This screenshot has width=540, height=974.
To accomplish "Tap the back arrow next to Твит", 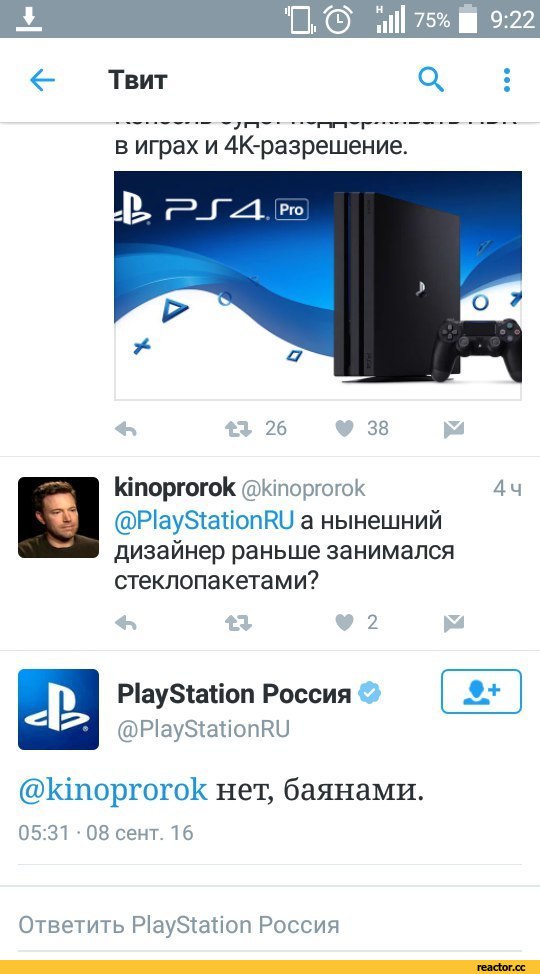I will coord(42,80).
